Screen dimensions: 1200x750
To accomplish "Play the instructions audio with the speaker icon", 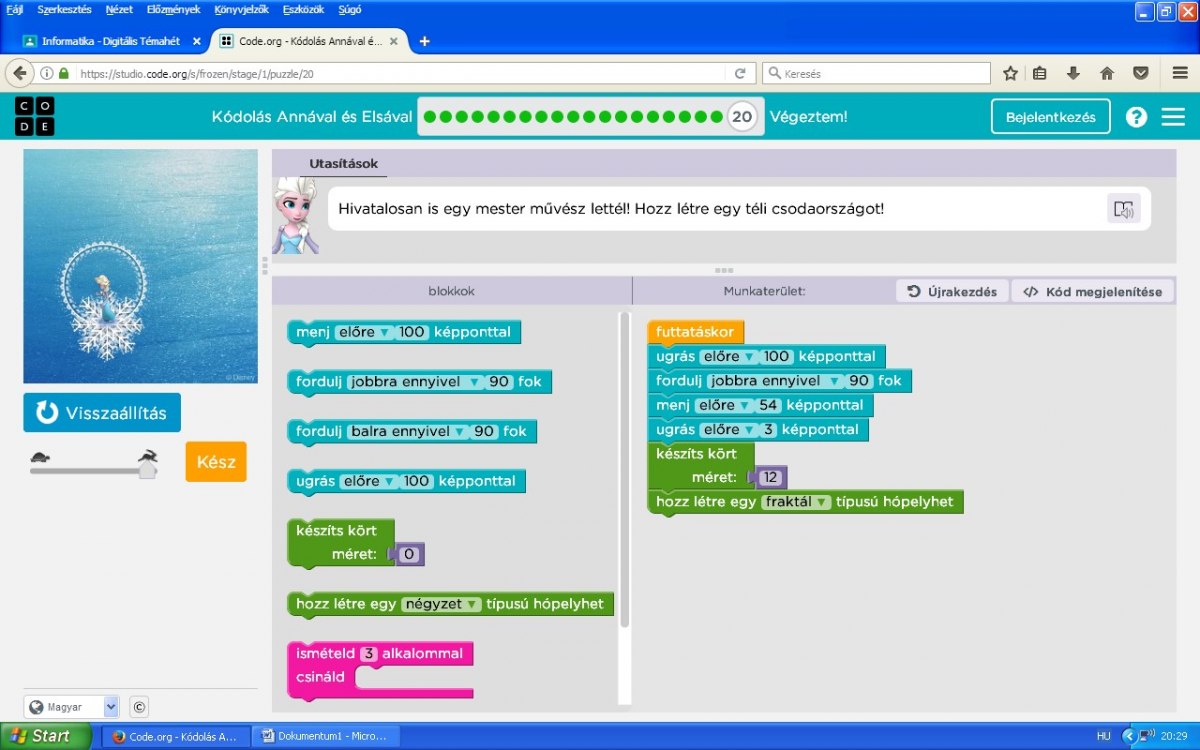I will [1124, 209].
